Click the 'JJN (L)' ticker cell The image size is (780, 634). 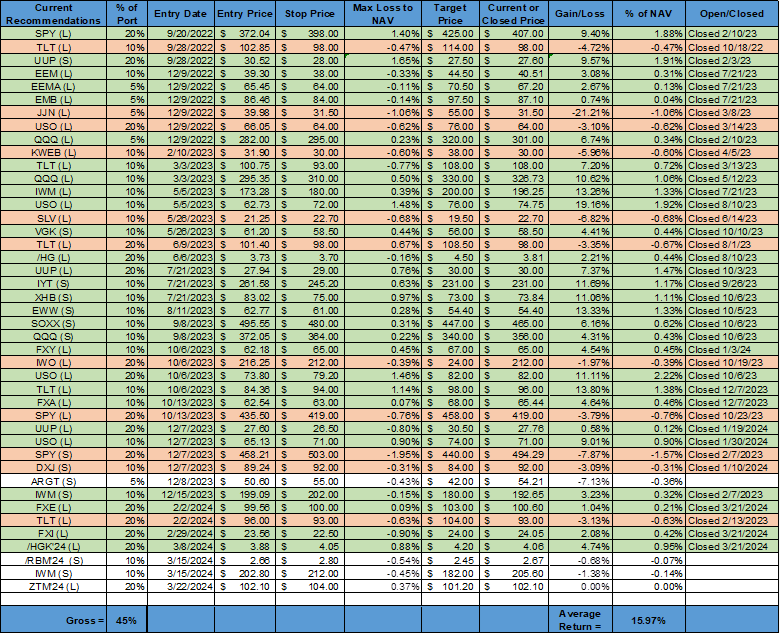tap(53, 113)
